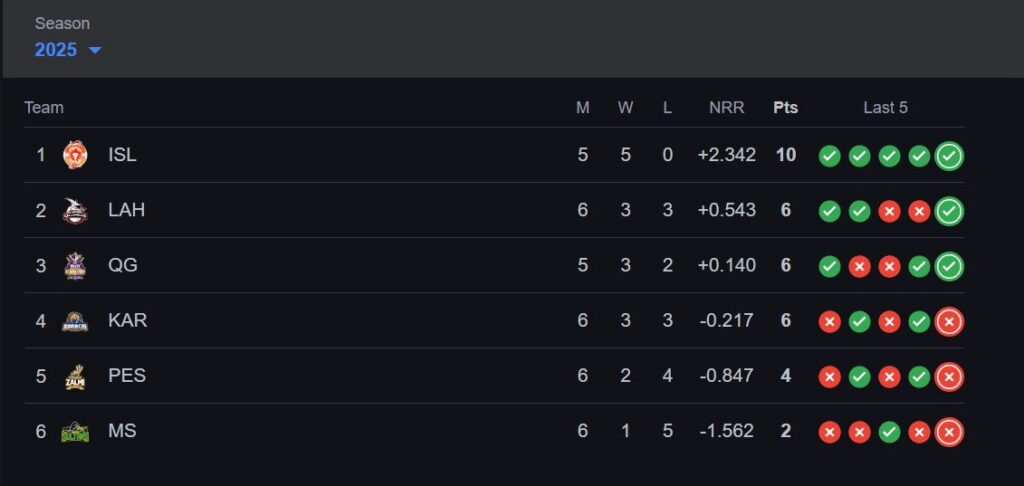The height and width of the screenshot is (486, 1024).
Task: Click MS's only green win icon
Action: click(x=889, y=432)
